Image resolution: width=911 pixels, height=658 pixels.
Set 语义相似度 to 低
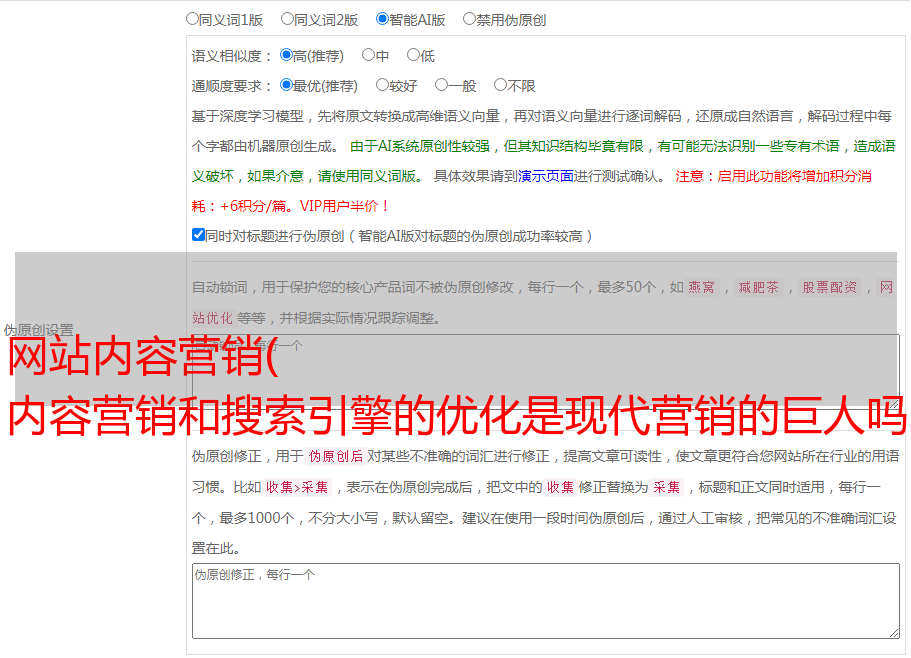pos(413,55)
